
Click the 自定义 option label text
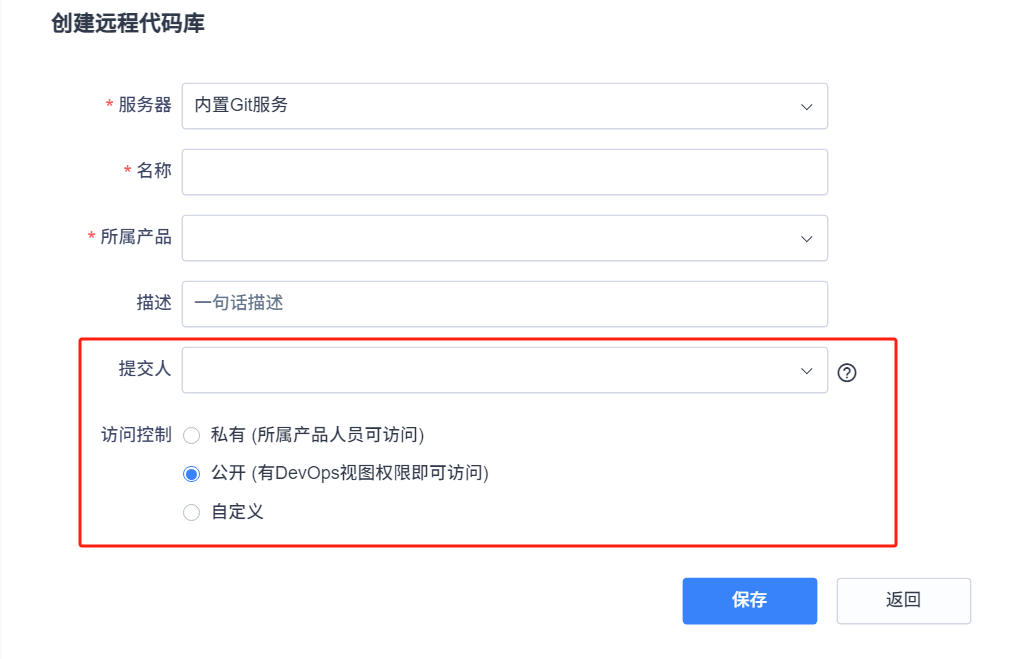(x=237, y=512)
